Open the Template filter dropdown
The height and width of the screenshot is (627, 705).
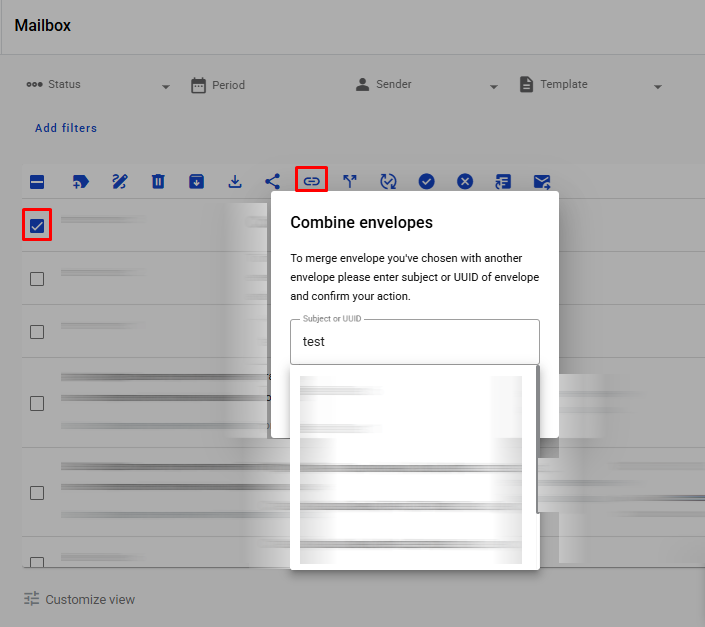(591, 84)
